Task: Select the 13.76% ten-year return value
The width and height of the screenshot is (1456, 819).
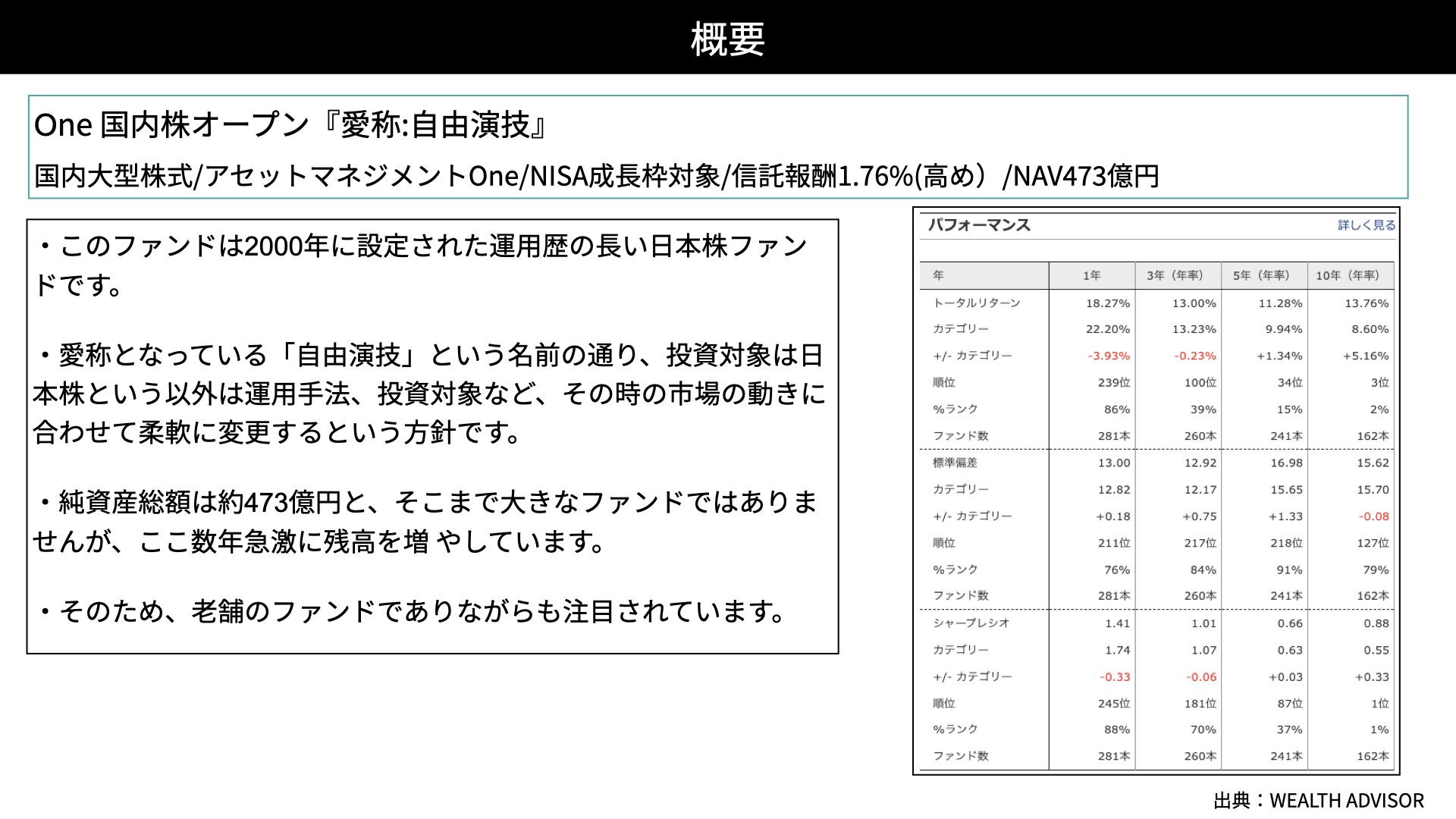Action: click(1367, 303)
